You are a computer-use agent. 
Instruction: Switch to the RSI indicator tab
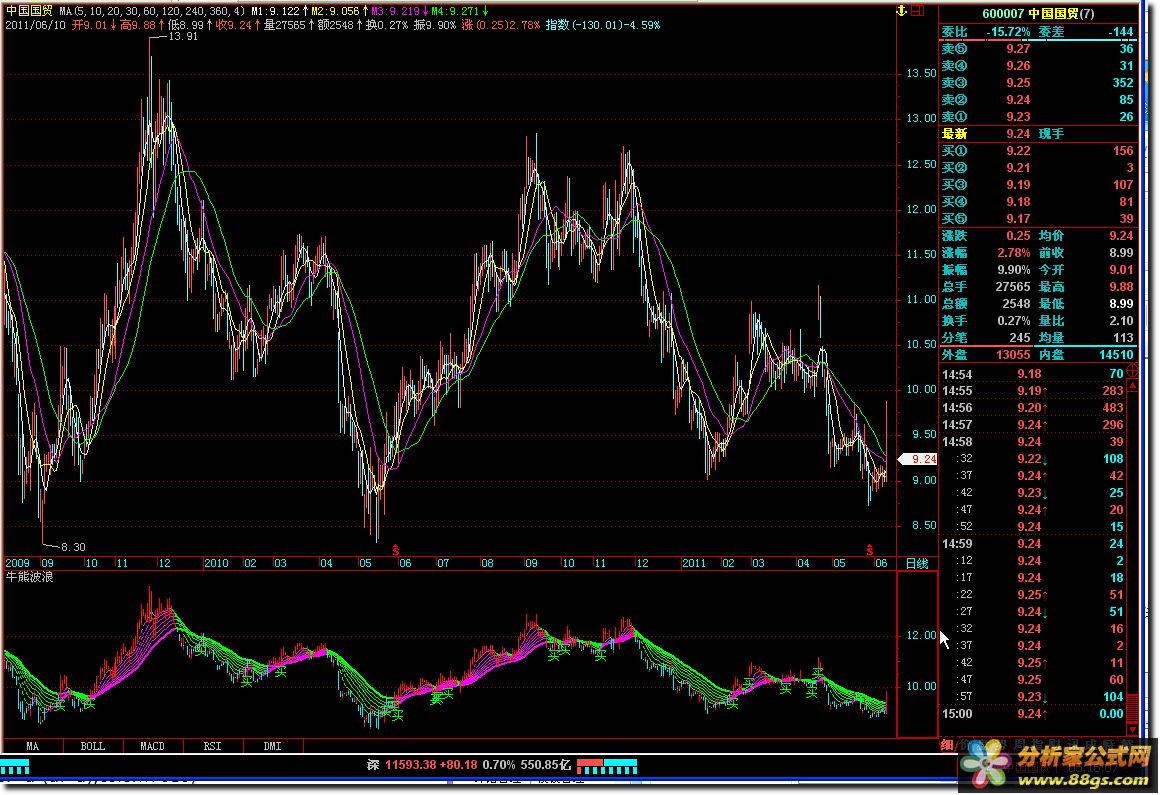tap(212, 745)
